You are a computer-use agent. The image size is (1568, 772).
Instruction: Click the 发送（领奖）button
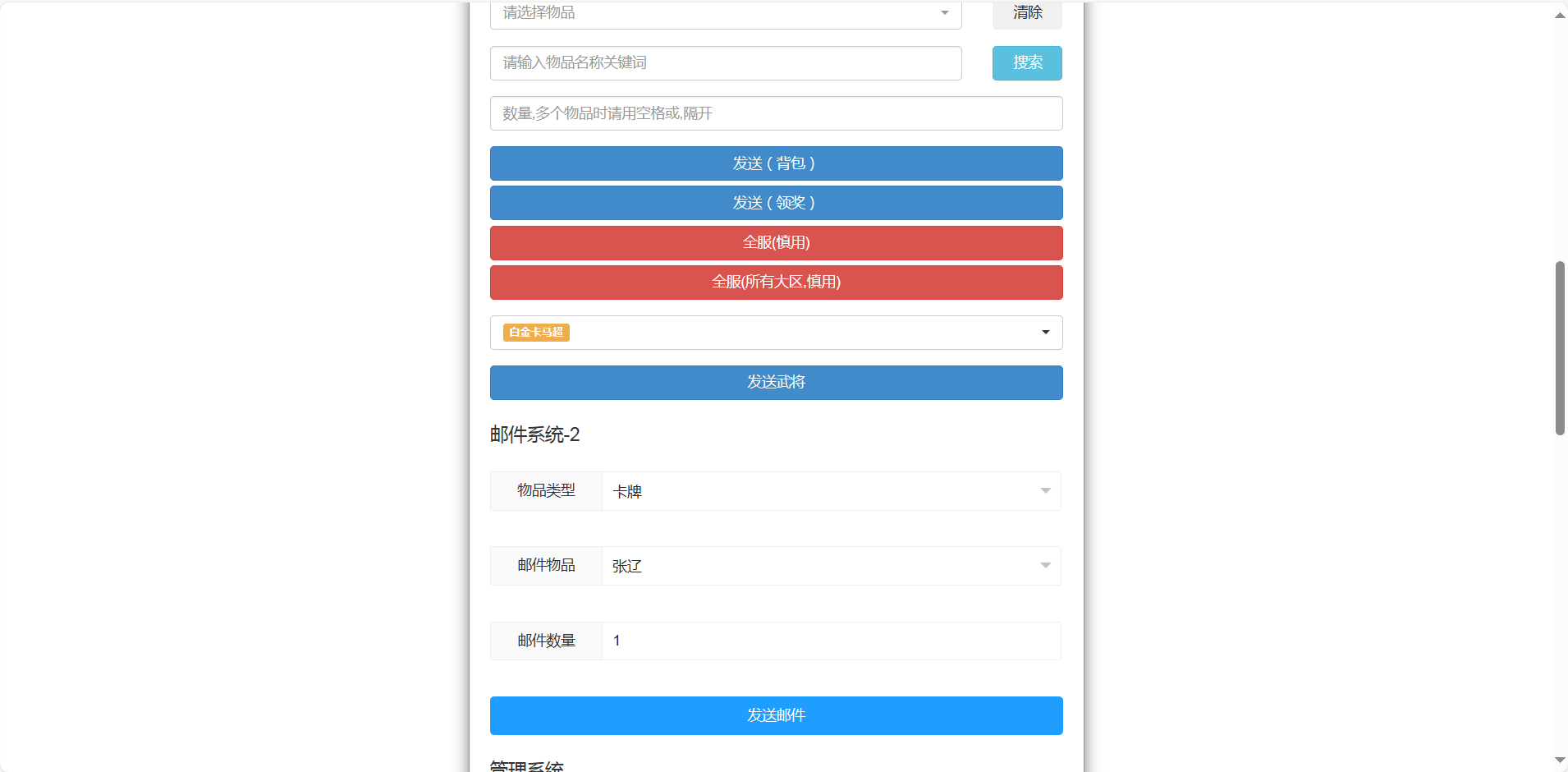[x=776, y=203]
